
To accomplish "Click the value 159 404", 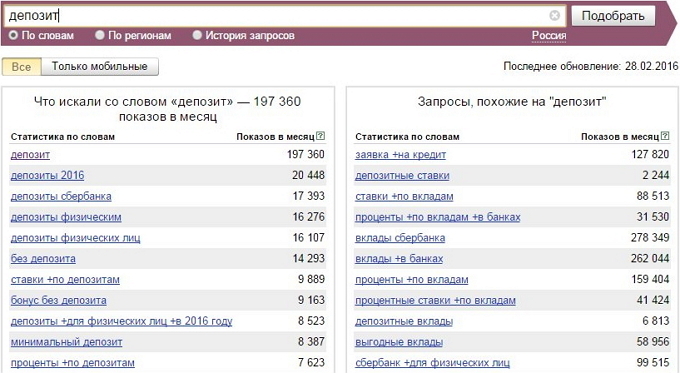I will [x=651, y=279].
